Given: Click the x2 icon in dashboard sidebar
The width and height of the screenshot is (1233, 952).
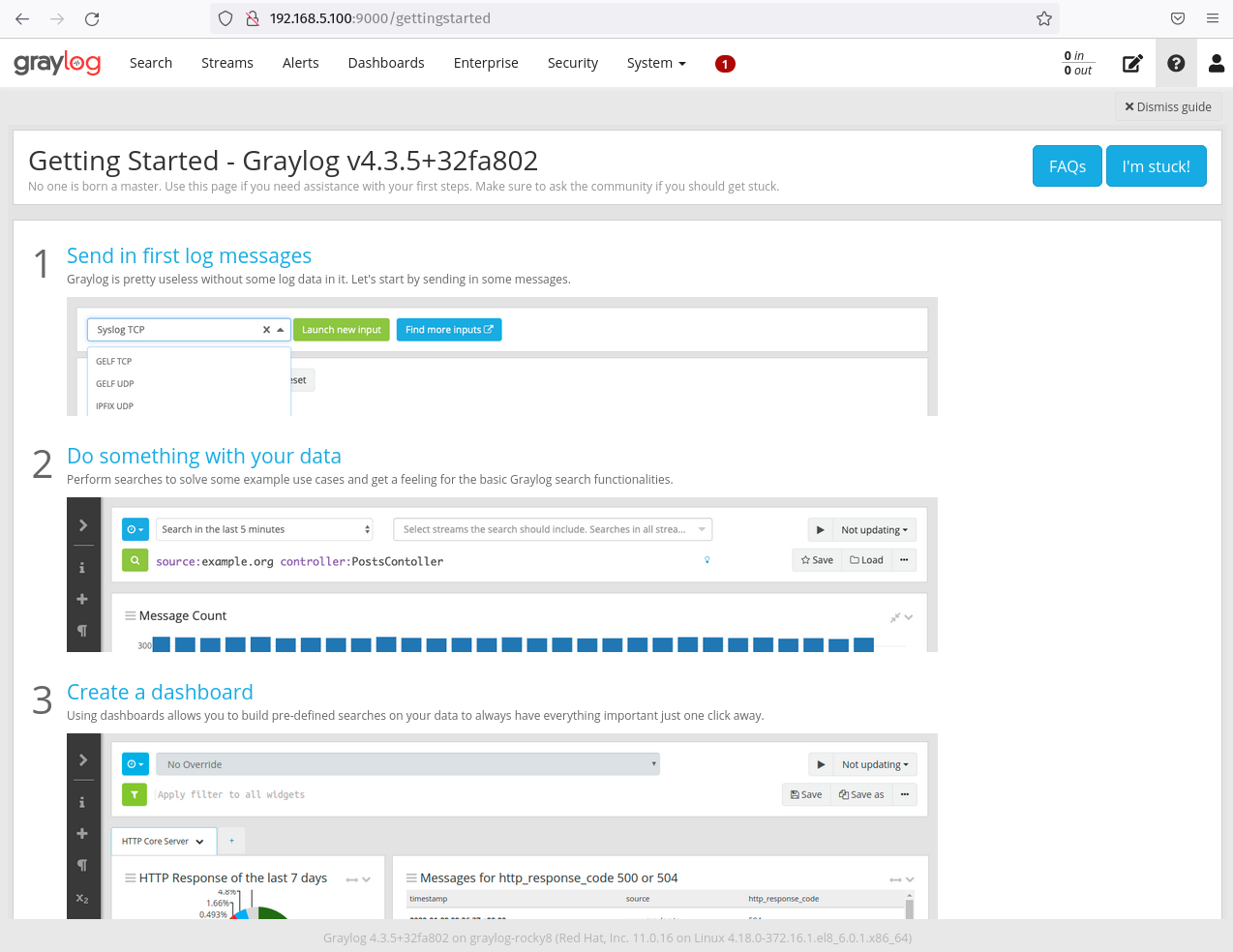Looking at the screenshot, I should [82, 899].
